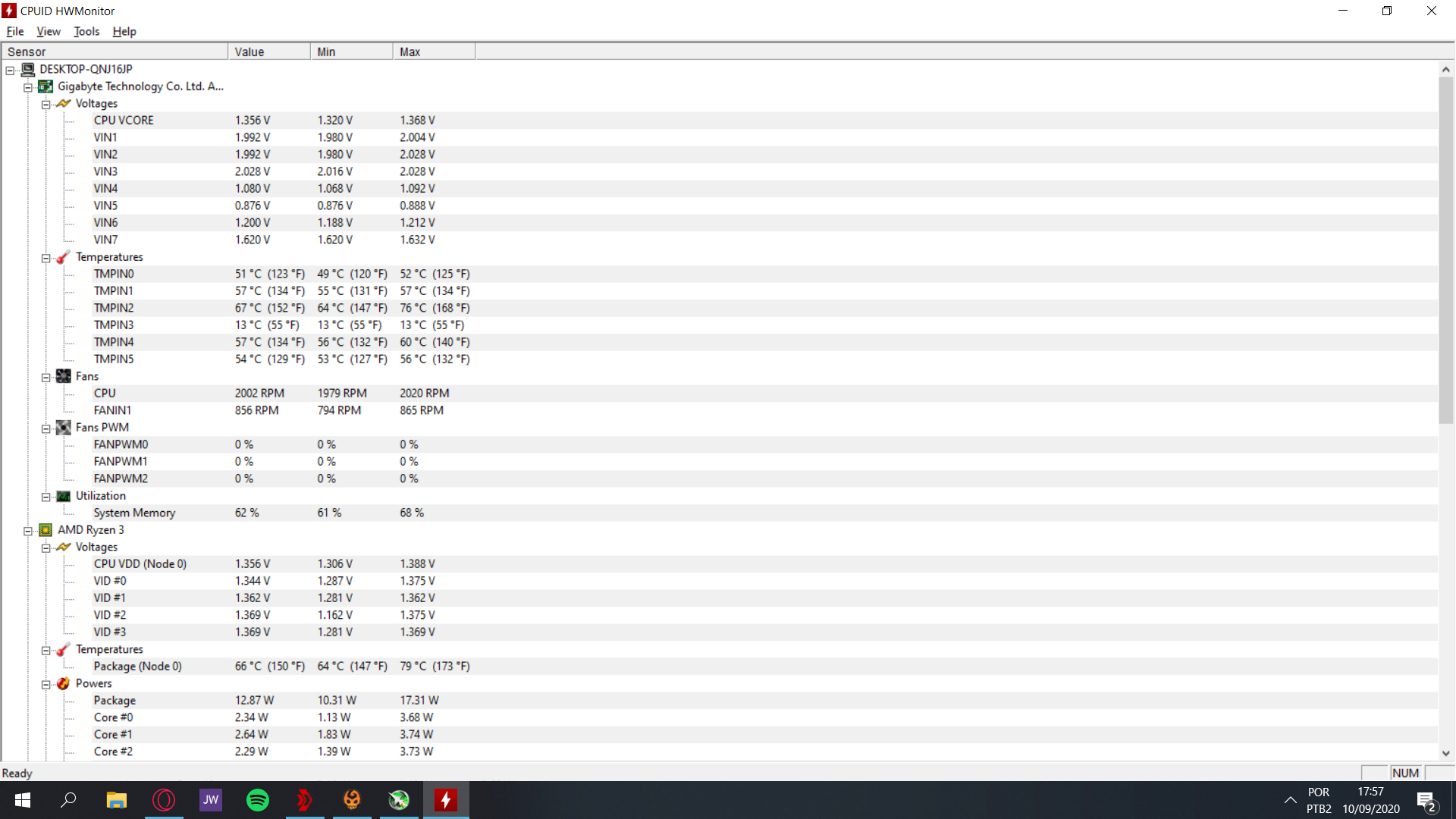
Task: Click the Utilization icon
Action: (x=64, y=496)
